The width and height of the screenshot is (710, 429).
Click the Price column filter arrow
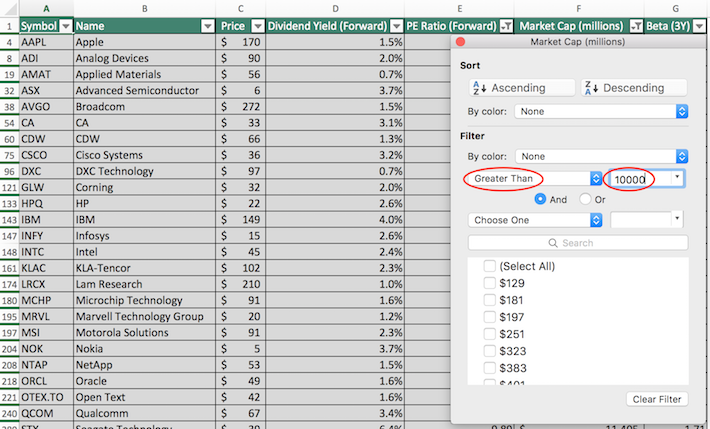pyautogui.click(x=257, y=26)
